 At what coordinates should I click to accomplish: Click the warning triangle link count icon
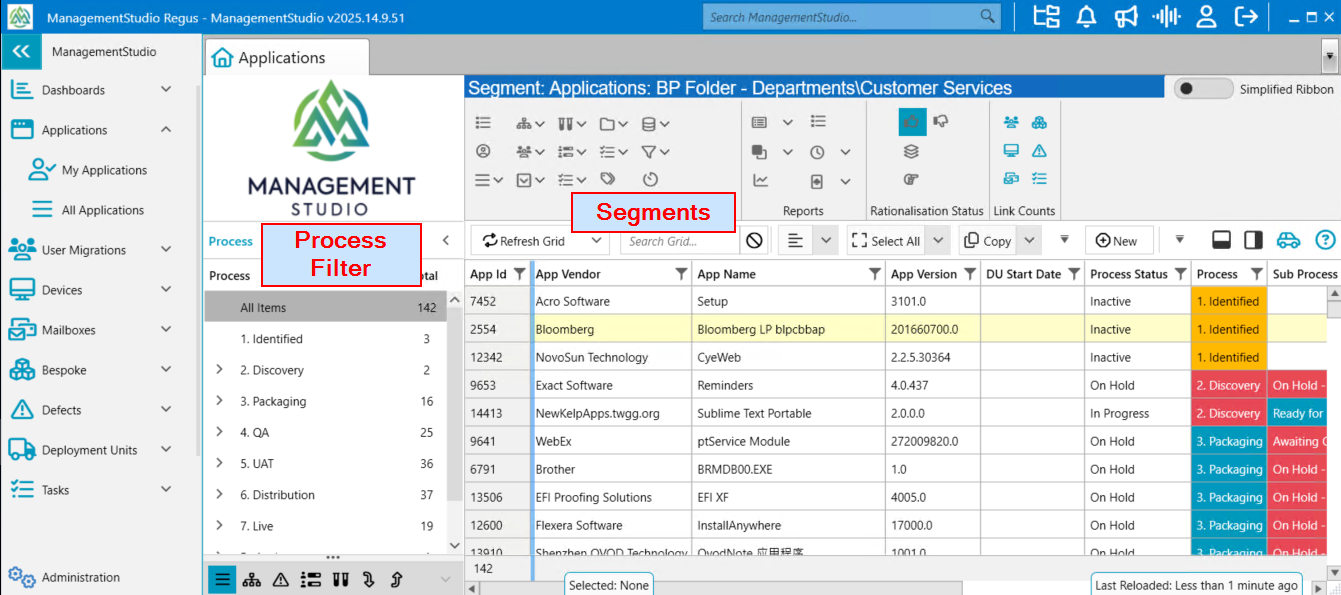[1039, 151]
